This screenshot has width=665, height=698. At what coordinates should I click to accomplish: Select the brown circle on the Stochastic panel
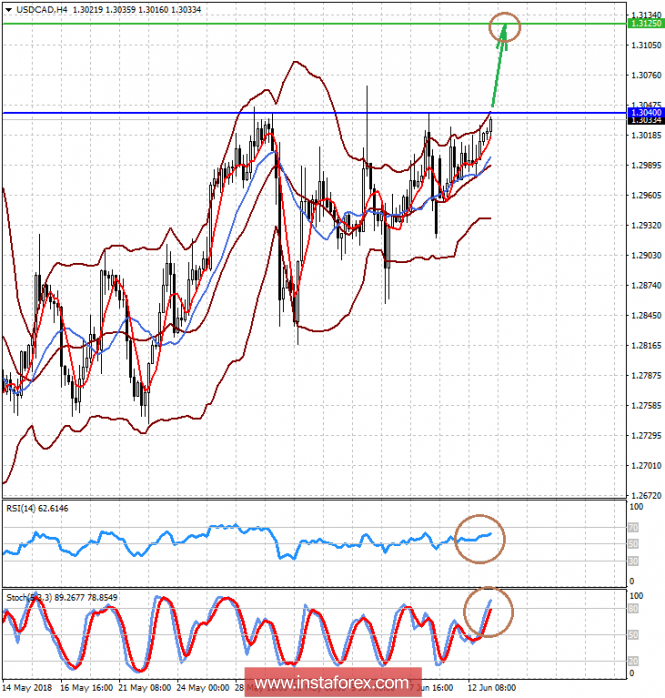coord(487,609)
